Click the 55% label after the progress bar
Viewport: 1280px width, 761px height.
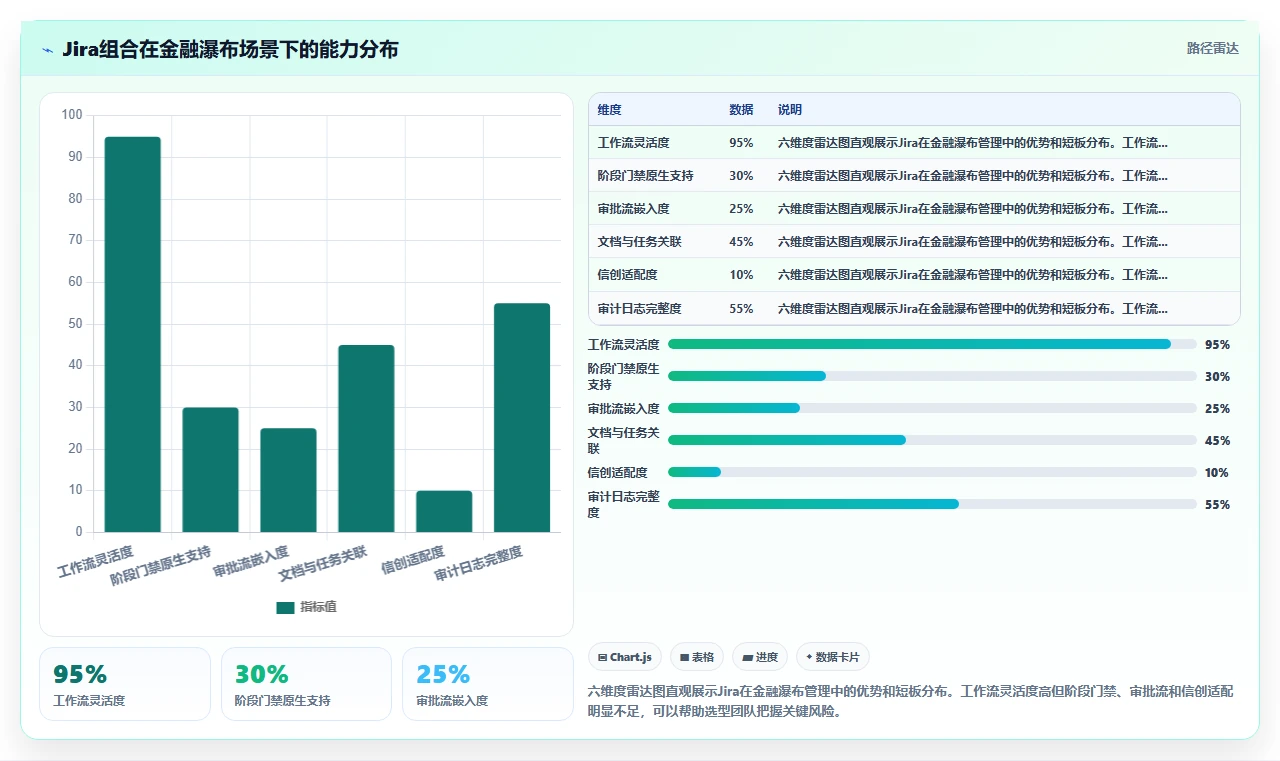[1217, 505]
